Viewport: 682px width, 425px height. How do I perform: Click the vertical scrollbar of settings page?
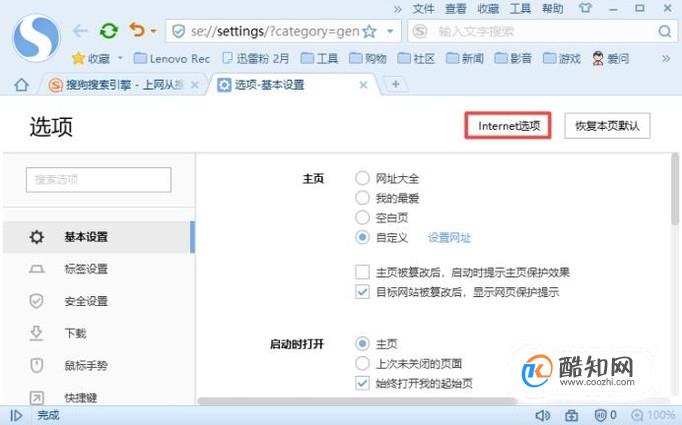675,189
